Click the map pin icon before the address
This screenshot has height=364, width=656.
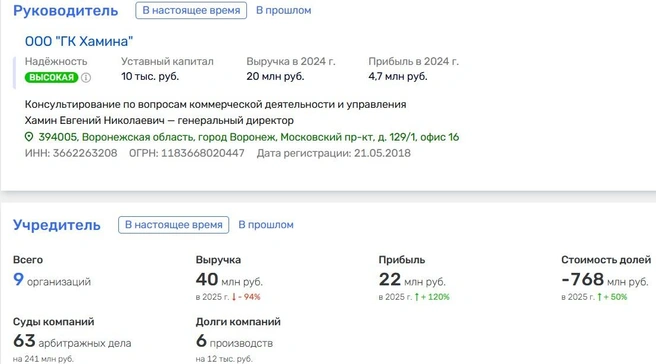pos(29,137)
